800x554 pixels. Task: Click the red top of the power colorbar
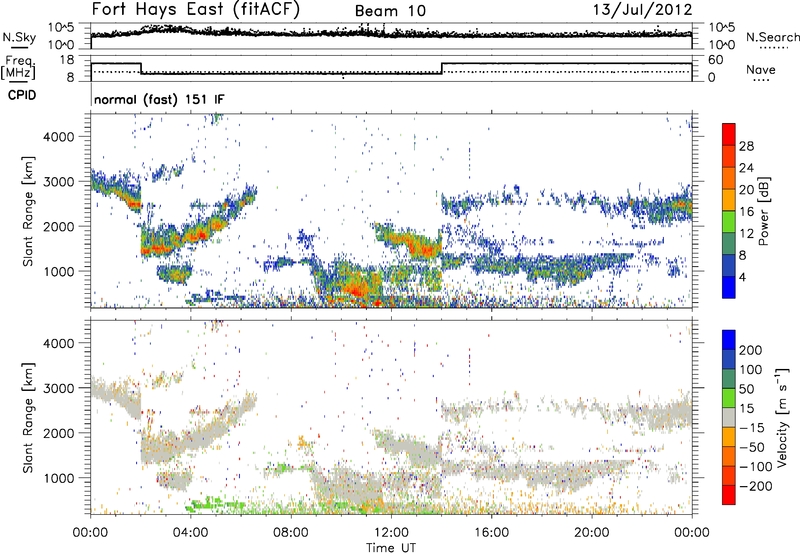tap(729, 134)
